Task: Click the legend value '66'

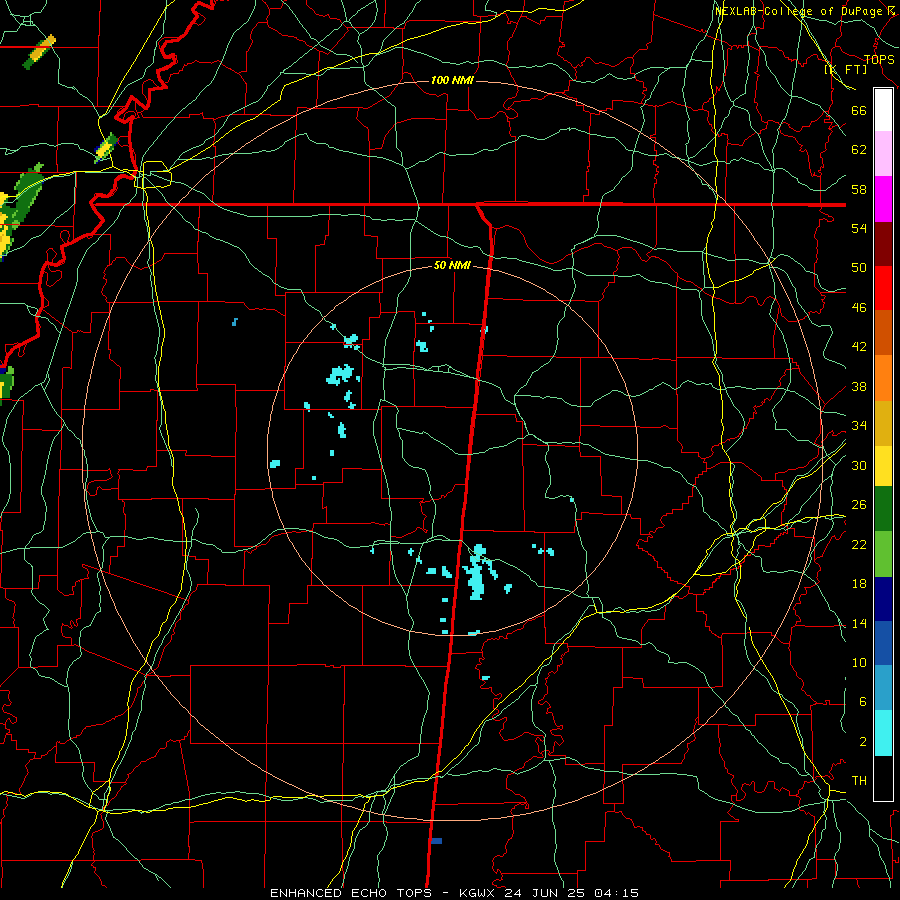Action: [859, 111]
